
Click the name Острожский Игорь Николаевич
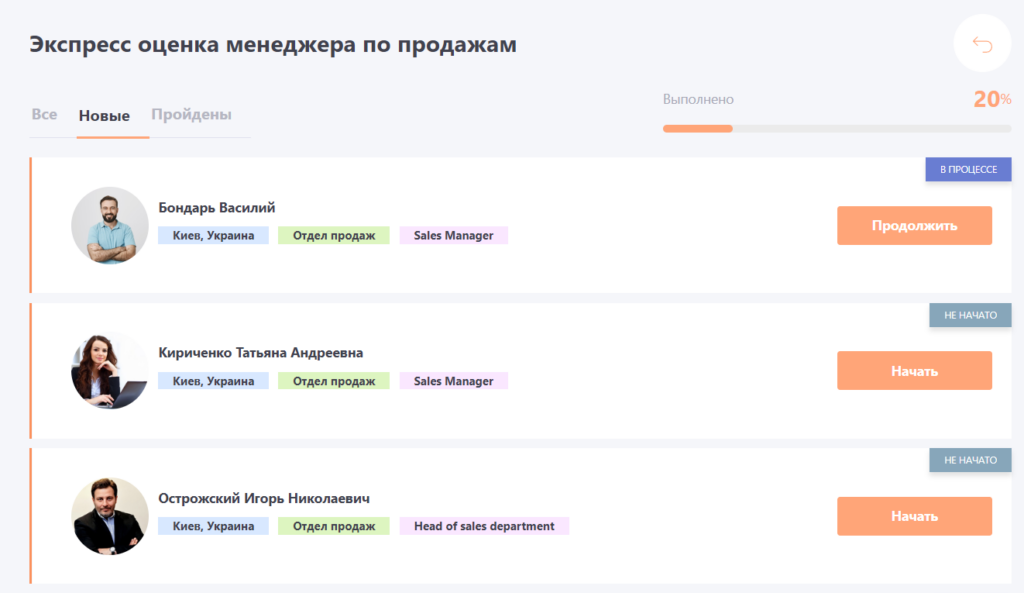pos(264,498)
